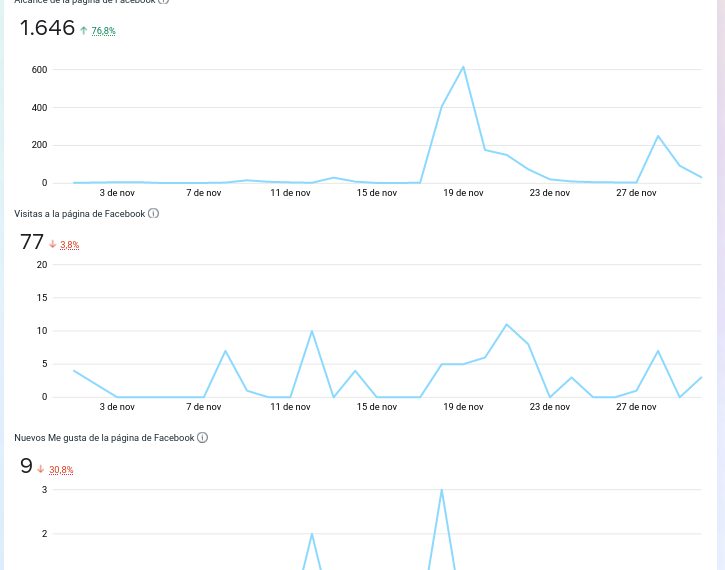Click the 400 label on the reach y-axis
Viewport: 725px width, 570px height.
point(39,108)
